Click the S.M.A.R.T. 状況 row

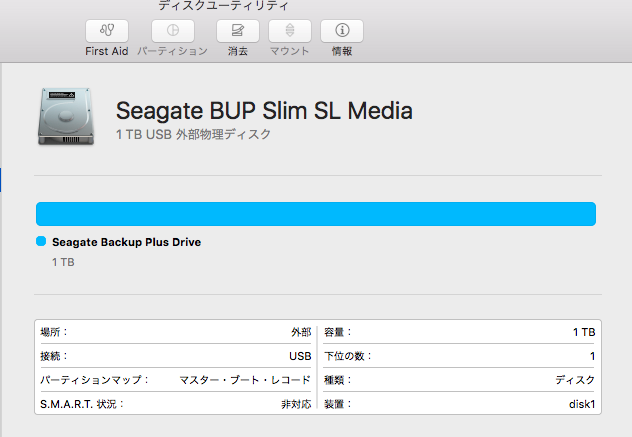pos(176,404)
